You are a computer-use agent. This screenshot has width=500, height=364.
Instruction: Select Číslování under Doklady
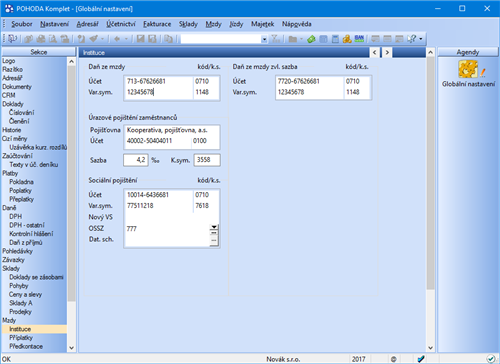click(22, 113)
